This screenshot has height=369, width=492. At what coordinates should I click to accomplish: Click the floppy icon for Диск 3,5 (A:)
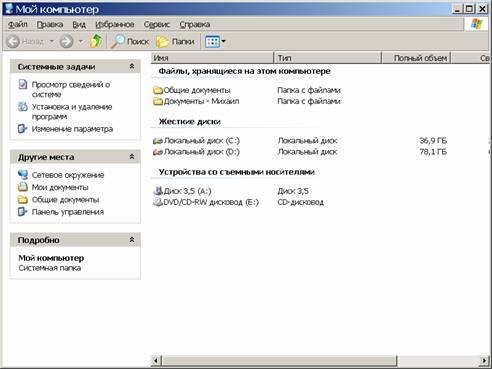pos(158,191)
